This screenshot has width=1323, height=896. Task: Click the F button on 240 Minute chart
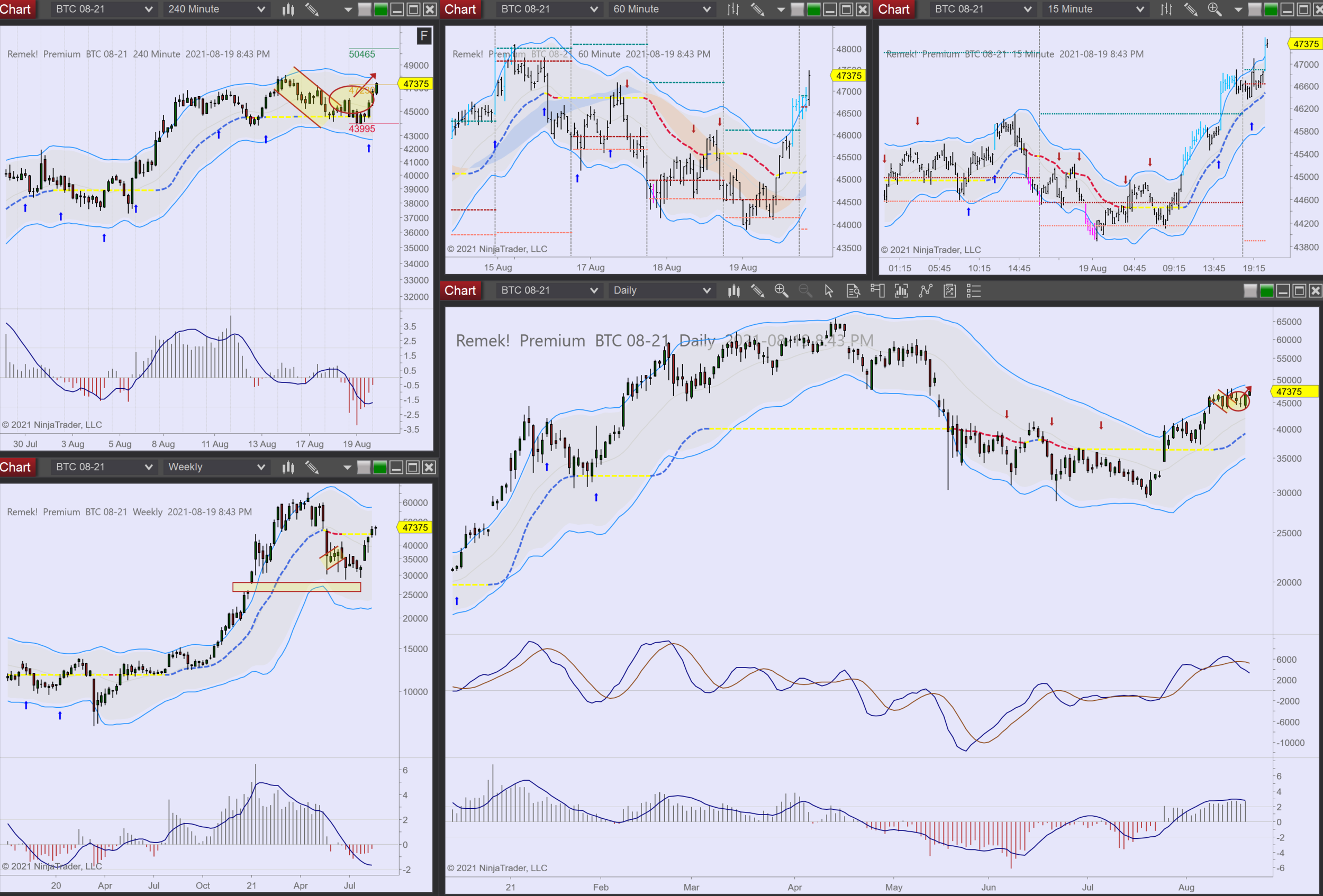423,36
